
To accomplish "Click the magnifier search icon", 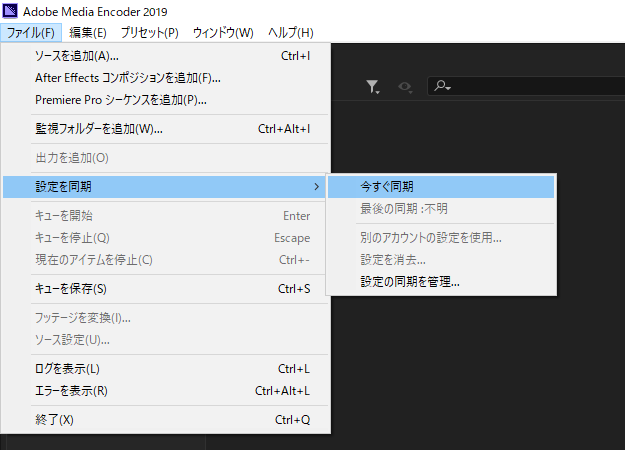I will coord(442,86).
